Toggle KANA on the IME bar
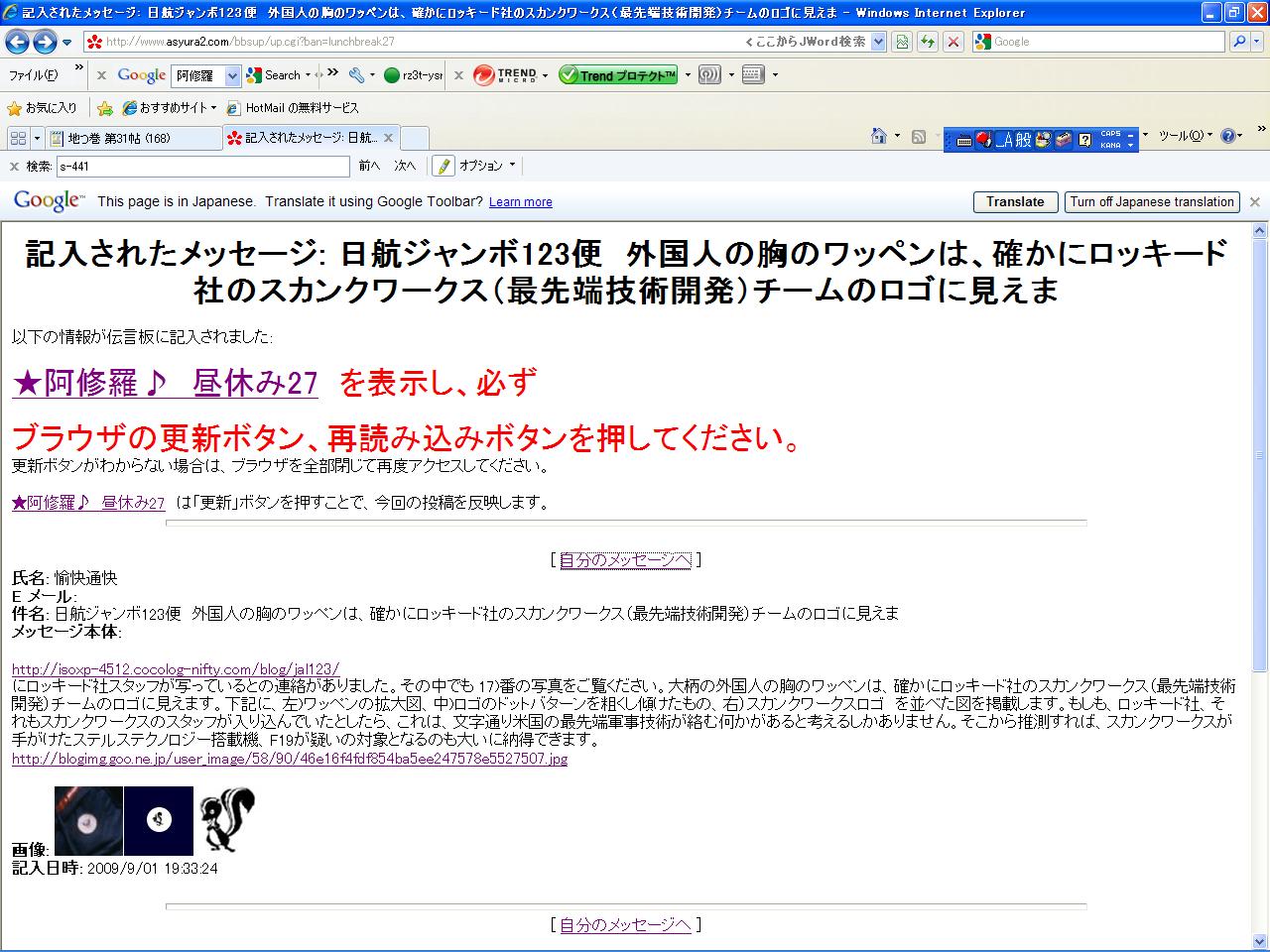This screenshot has width=1270, height=952. (1110, 146)
